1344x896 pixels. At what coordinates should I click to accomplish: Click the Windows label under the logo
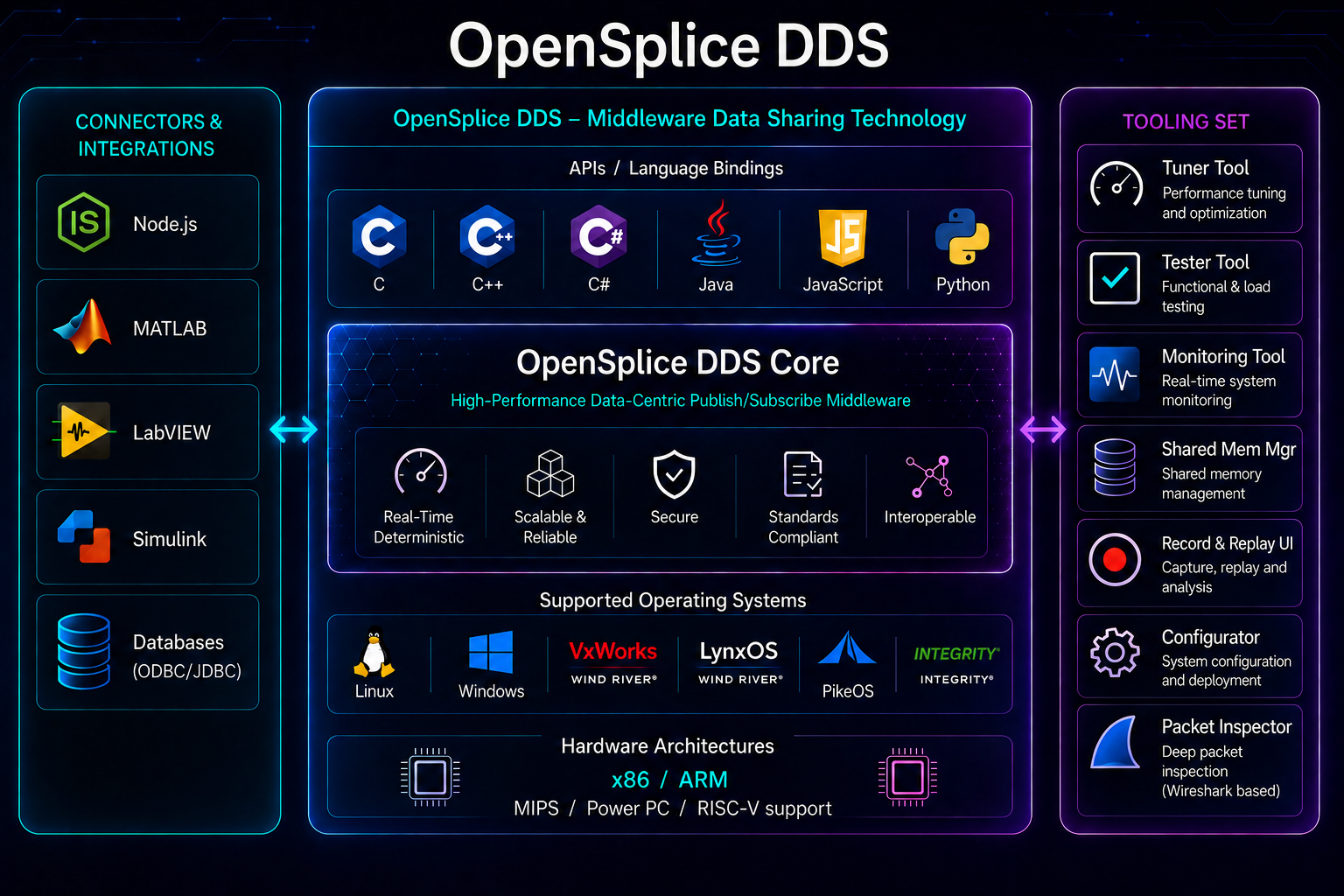point(491,691)
